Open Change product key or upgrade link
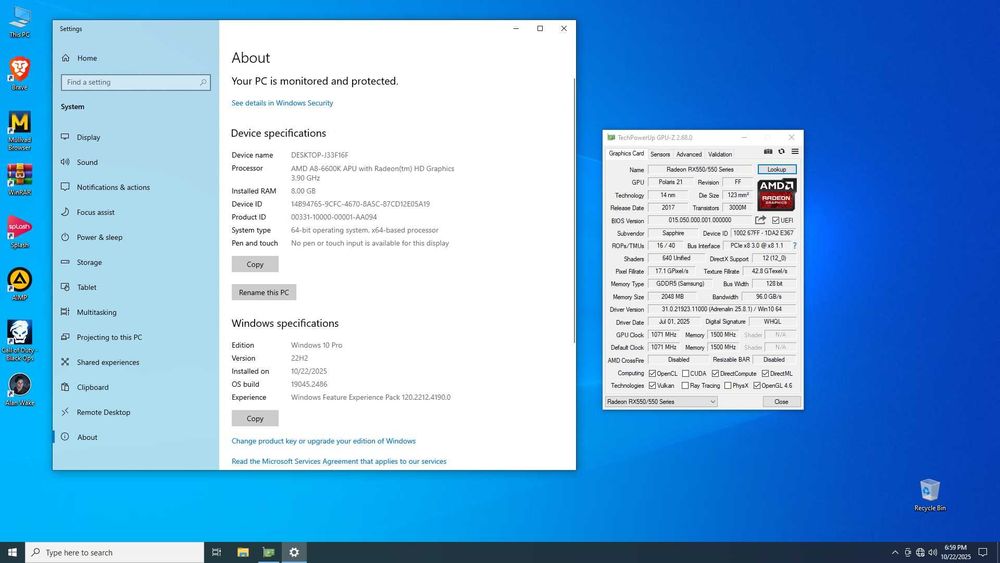The image size is (1000, 563). click(x=323, y=441)
